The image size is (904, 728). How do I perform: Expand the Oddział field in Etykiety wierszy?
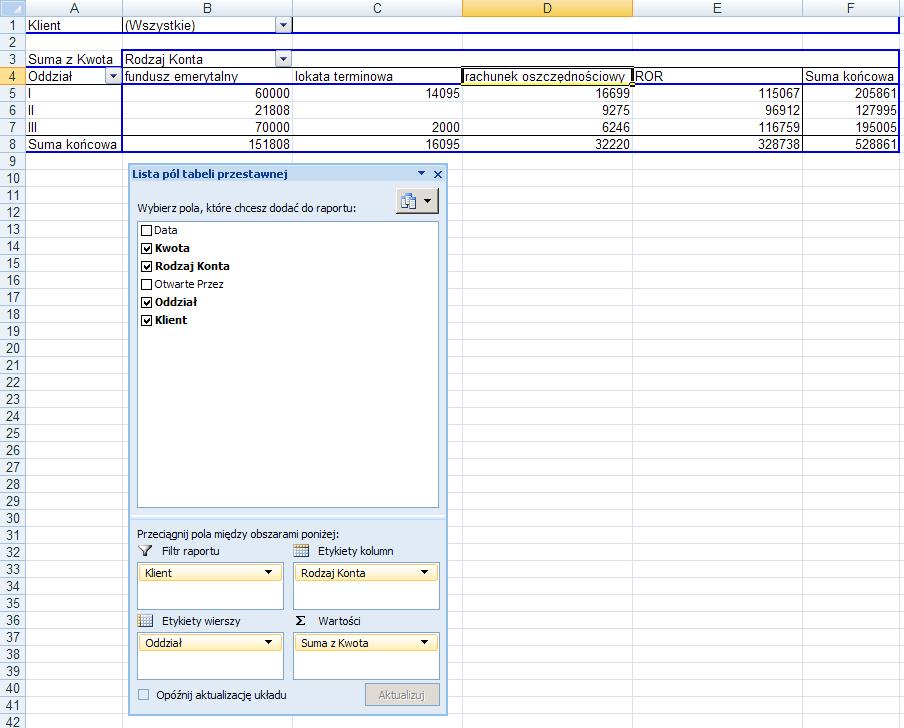(x=268, y=642)
